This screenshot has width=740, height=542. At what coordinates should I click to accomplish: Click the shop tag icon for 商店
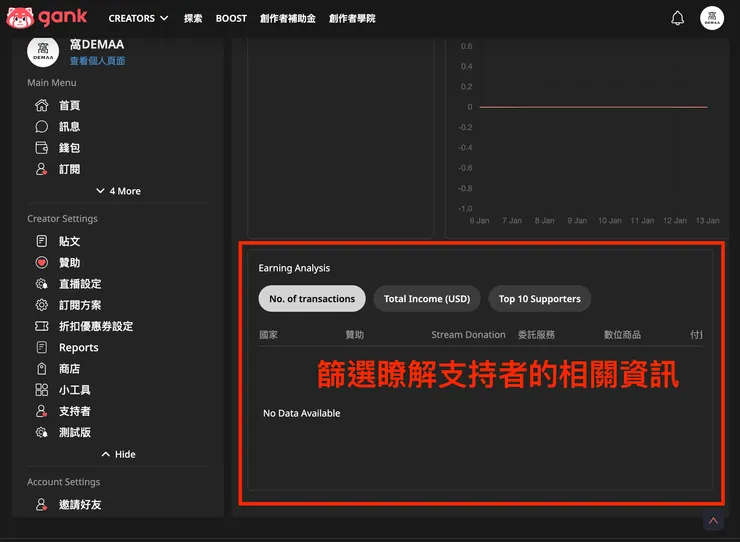point(42,369)
